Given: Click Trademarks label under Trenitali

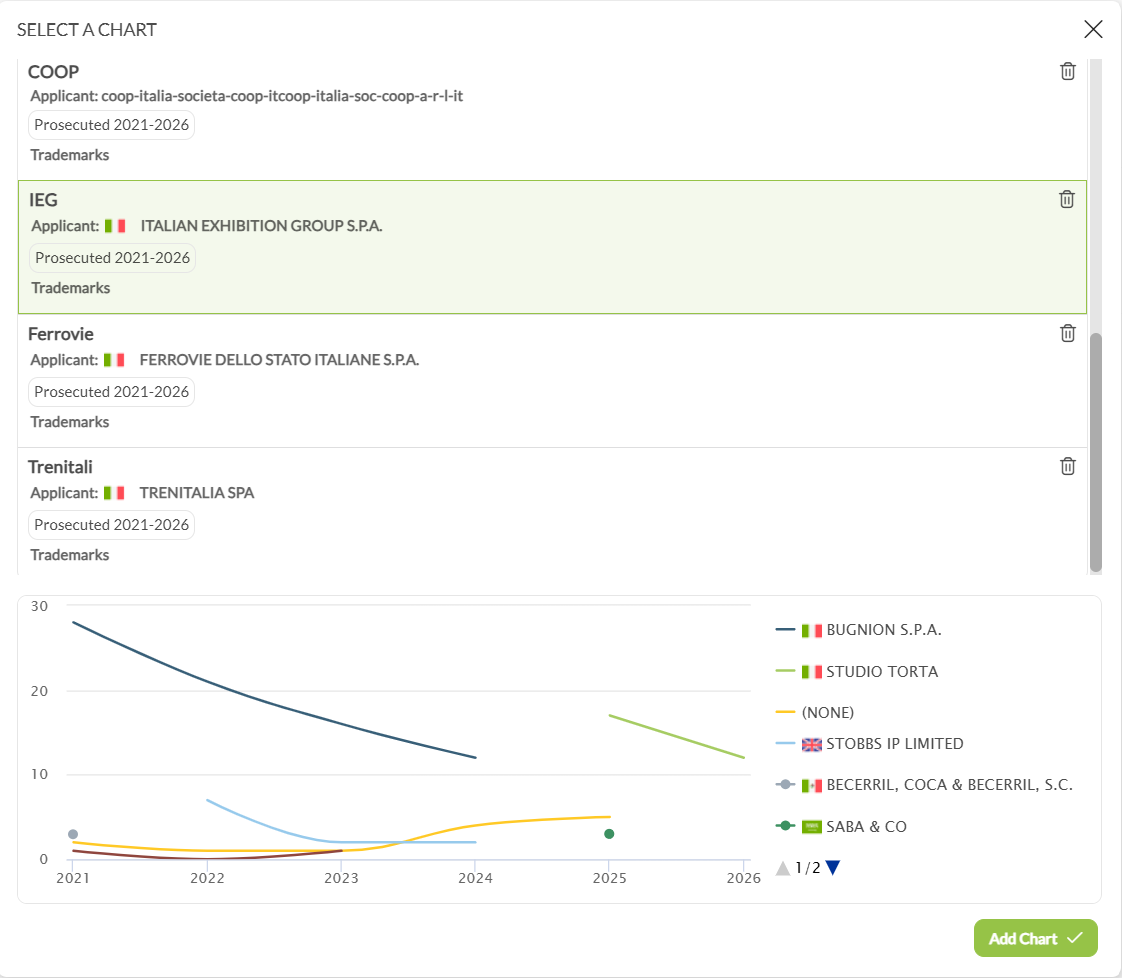Looking at the screenshot, I should tap(69, 555).
